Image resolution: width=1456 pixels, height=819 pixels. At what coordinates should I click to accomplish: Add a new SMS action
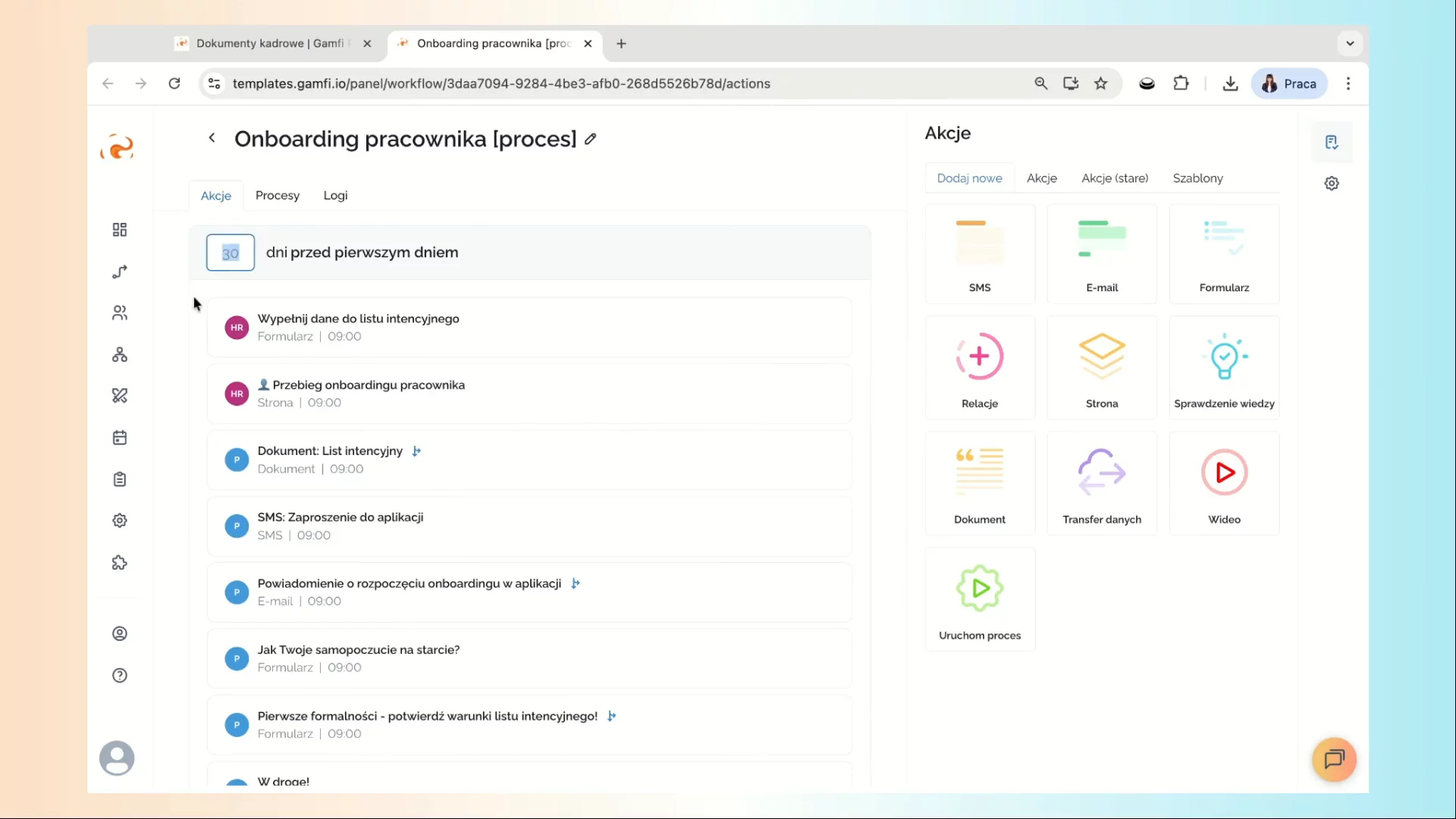979,254
